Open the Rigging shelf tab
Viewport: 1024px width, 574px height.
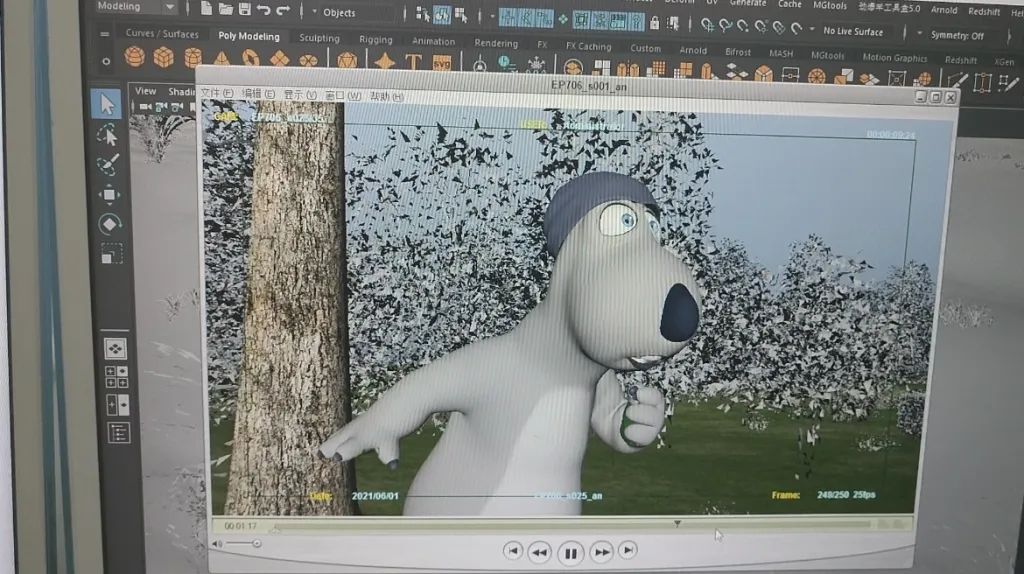click(x=376, y=40)
